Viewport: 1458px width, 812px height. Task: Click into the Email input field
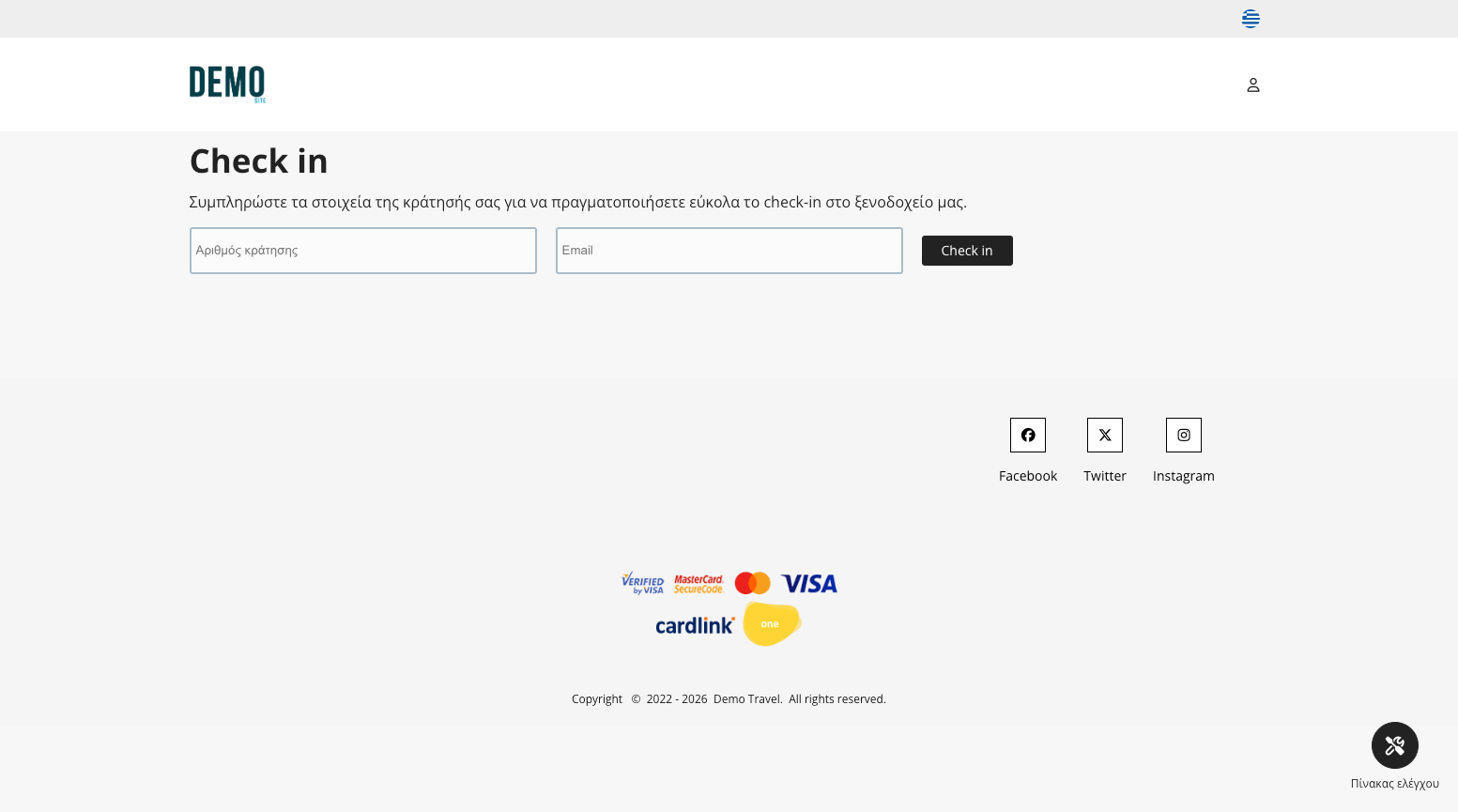(729, 251)
